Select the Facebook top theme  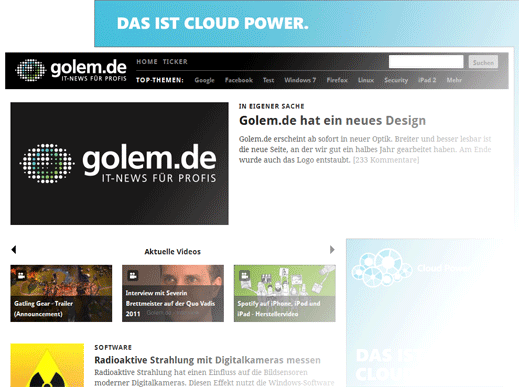pyautogui.click(x=239, y=80)
